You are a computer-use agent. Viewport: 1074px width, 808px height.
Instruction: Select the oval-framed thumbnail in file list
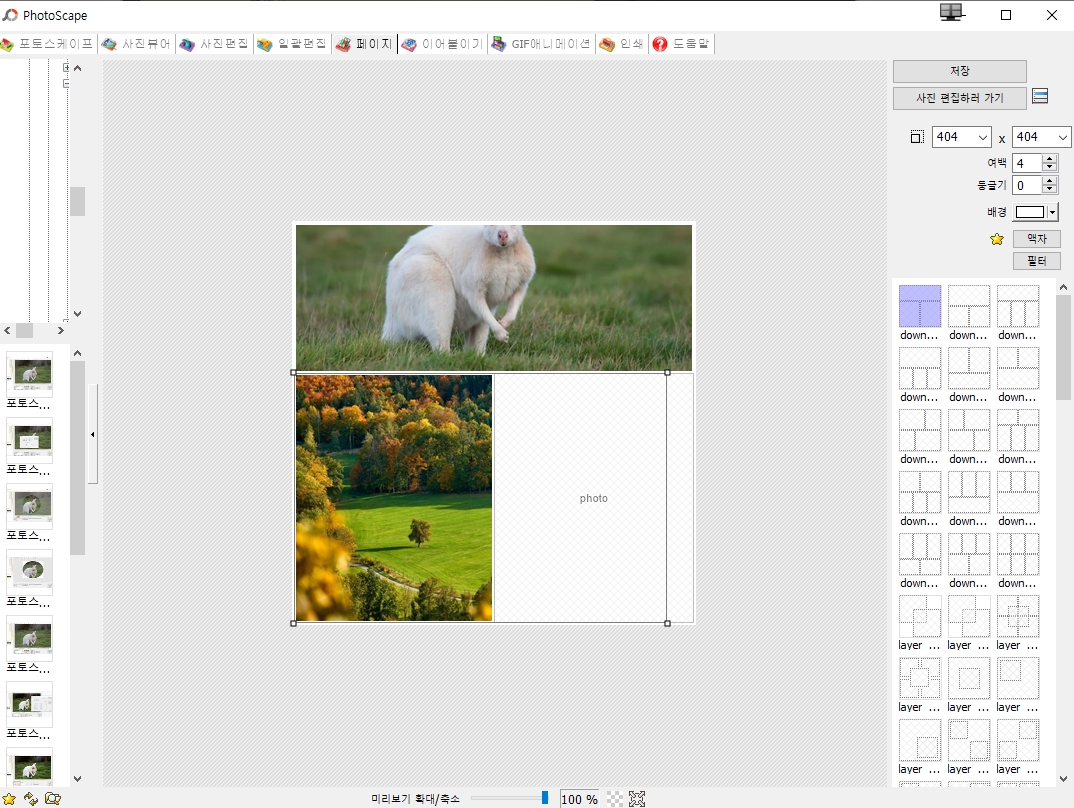29,572
